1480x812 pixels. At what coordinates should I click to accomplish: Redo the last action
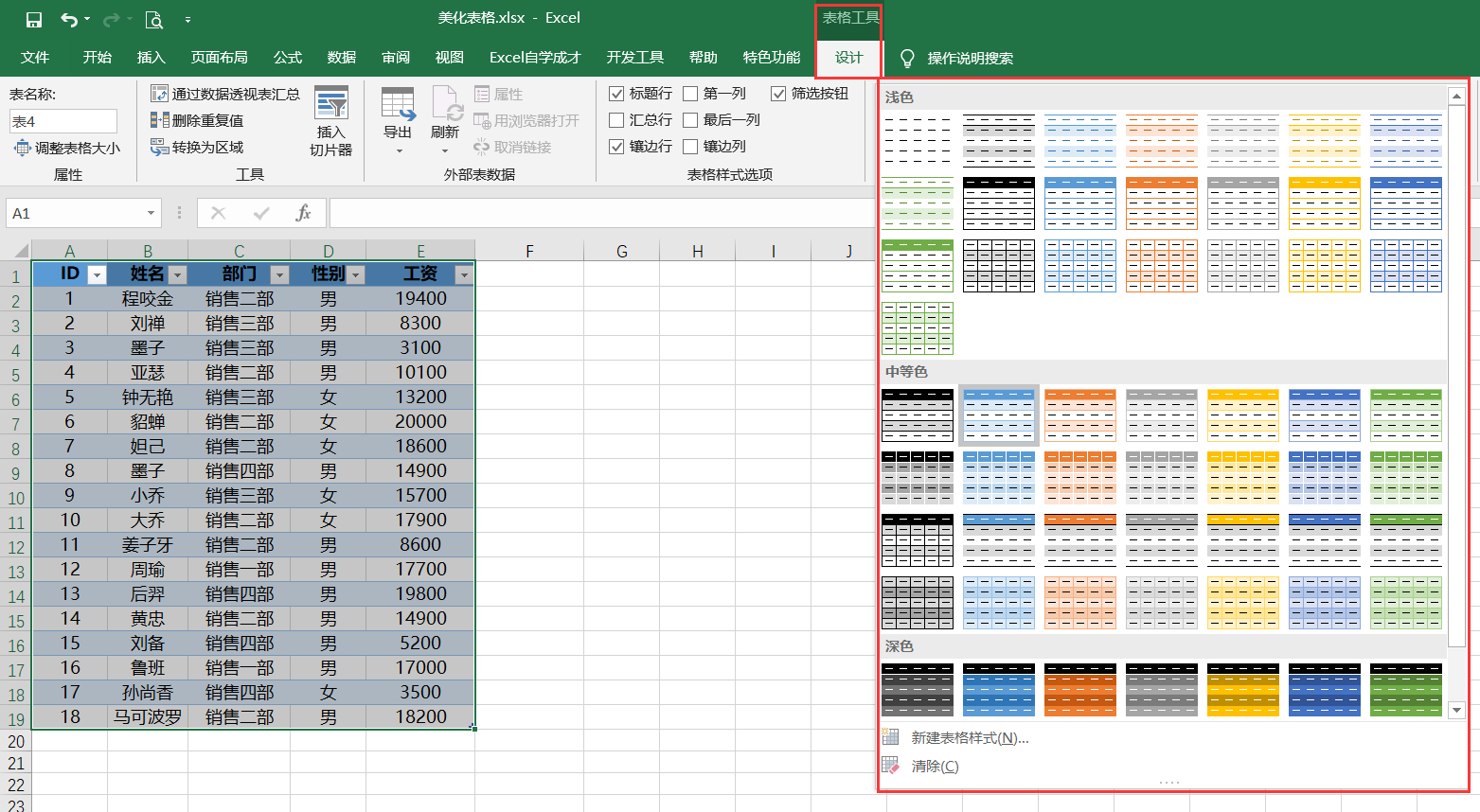pyautogui.click(x=111, y=19)
